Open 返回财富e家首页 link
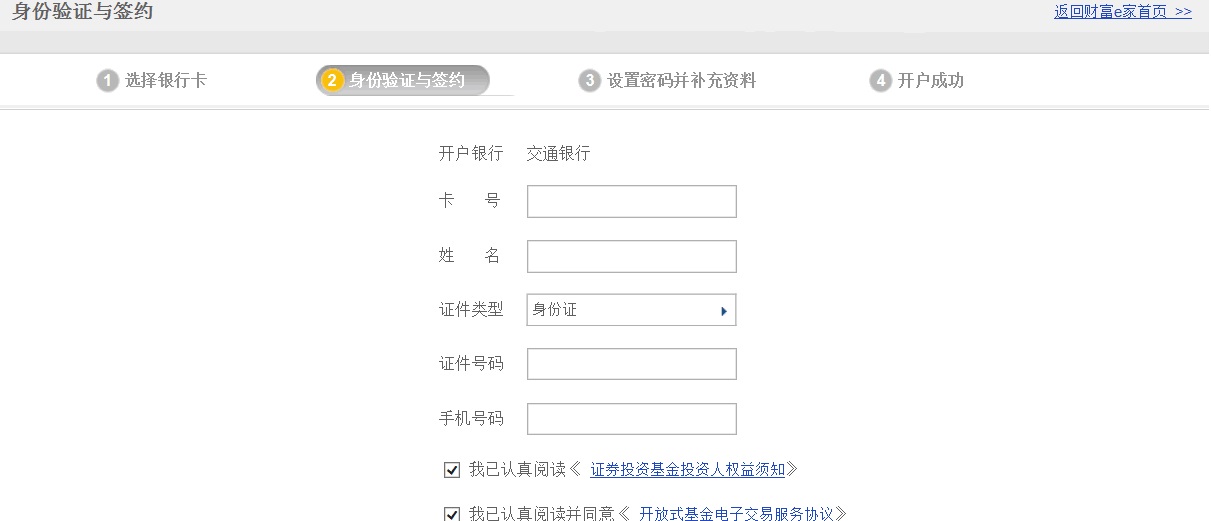Image resolution: width=1211 pixels, height=521 pixels. [x=1122, y=12]
